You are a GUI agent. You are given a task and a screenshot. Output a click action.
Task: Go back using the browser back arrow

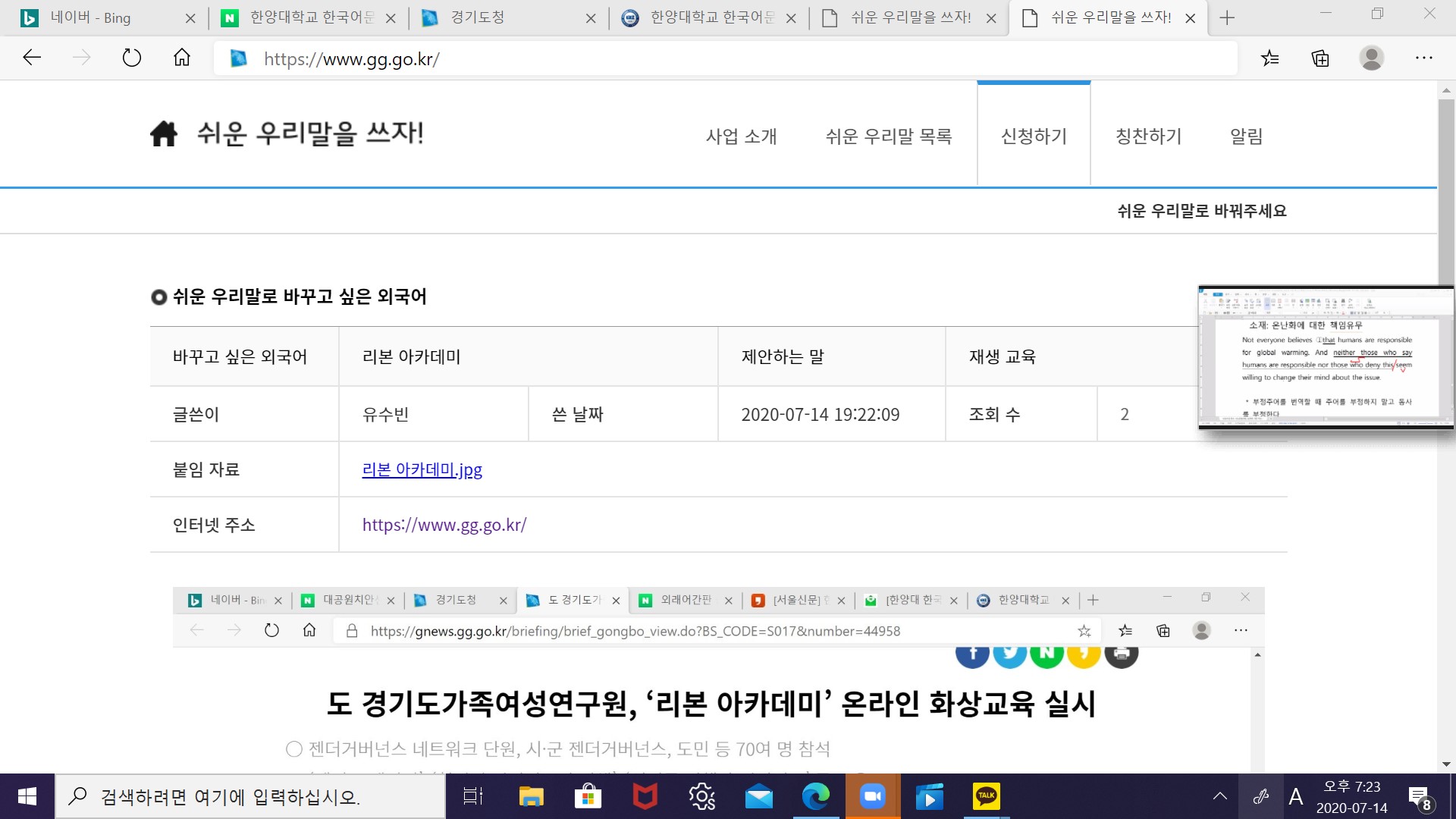(x=32, y=58)
